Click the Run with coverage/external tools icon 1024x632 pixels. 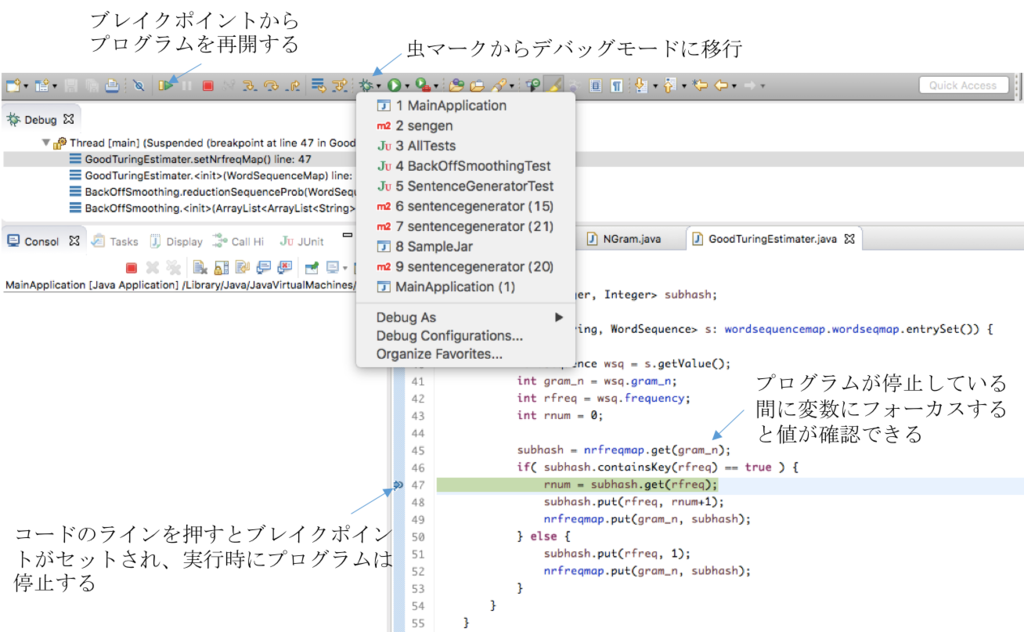[423, 86]
